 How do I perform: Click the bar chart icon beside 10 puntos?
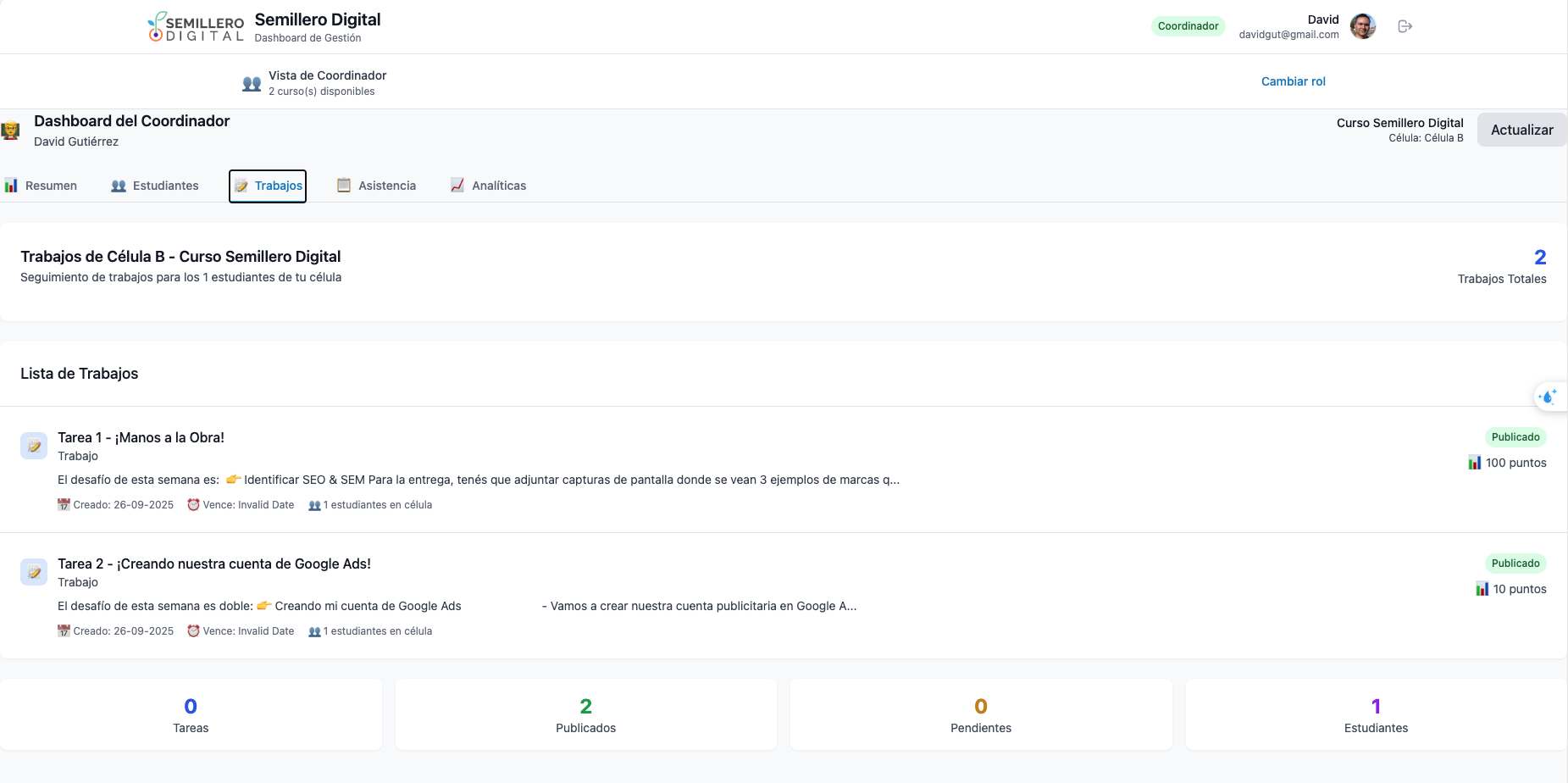(1482, 589)
